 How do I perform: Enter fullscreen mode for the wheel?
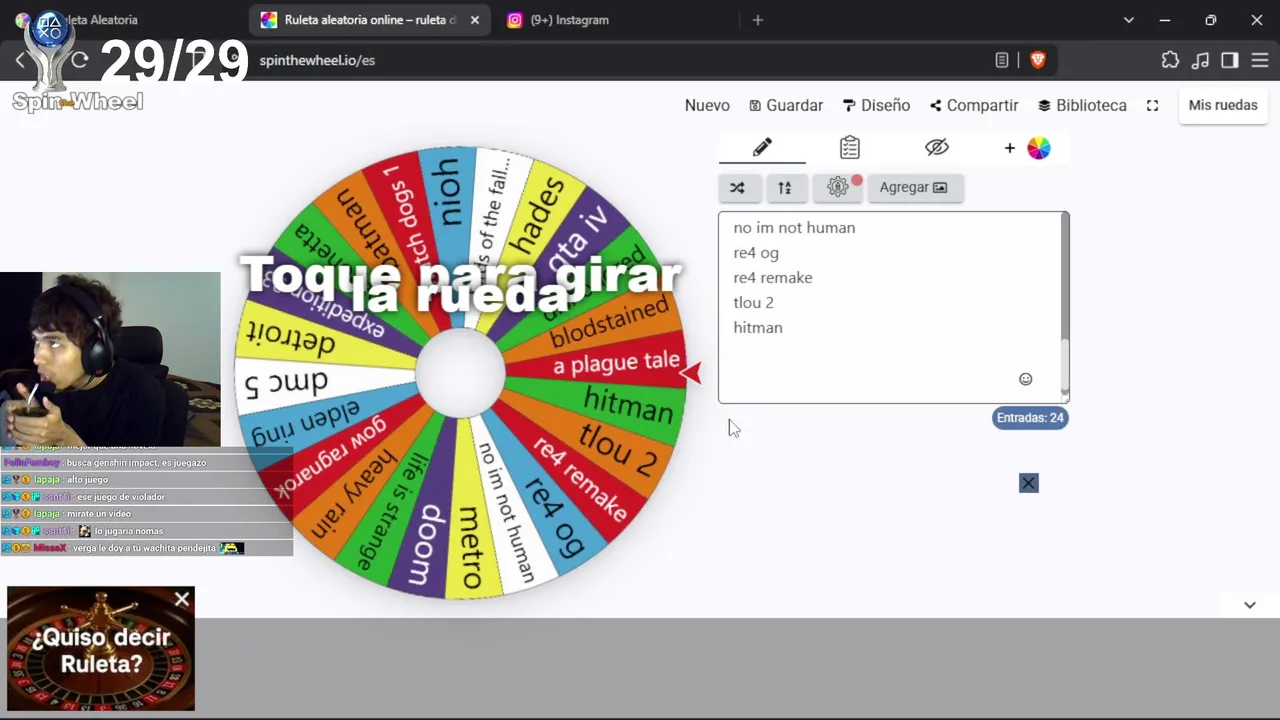point(1153,105)
